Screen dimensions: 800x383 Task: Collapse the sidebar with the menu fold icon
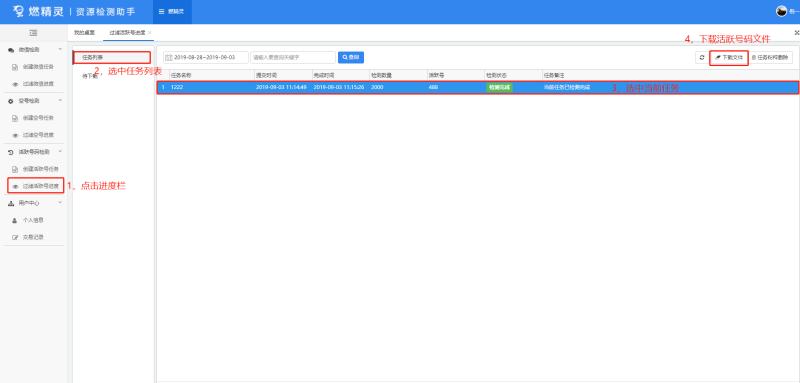(x=34, y=33)
